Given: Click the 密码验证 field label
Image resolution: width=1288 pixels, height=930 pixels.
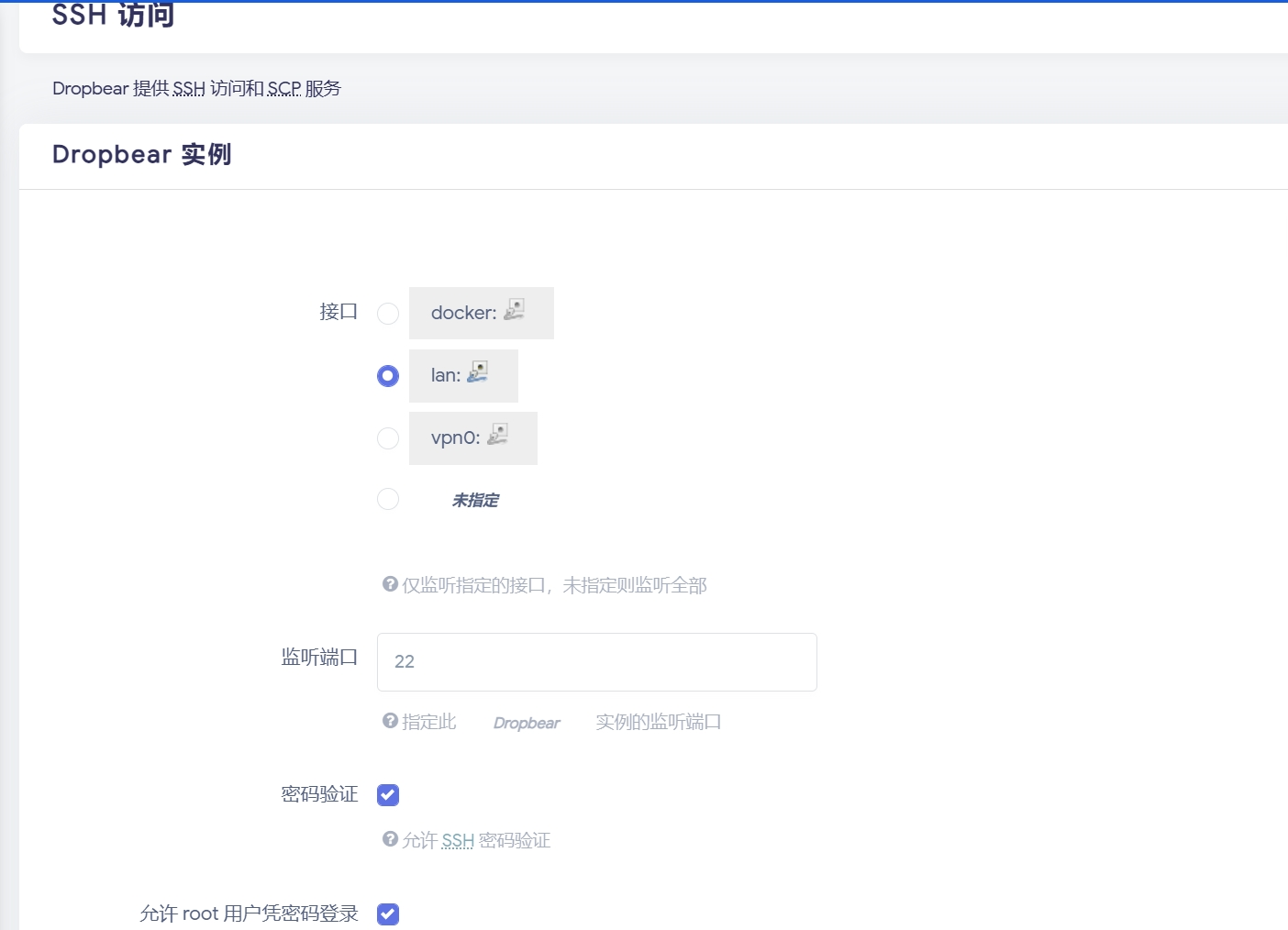Looking at the screenshot, I should [x=319, y=794].
